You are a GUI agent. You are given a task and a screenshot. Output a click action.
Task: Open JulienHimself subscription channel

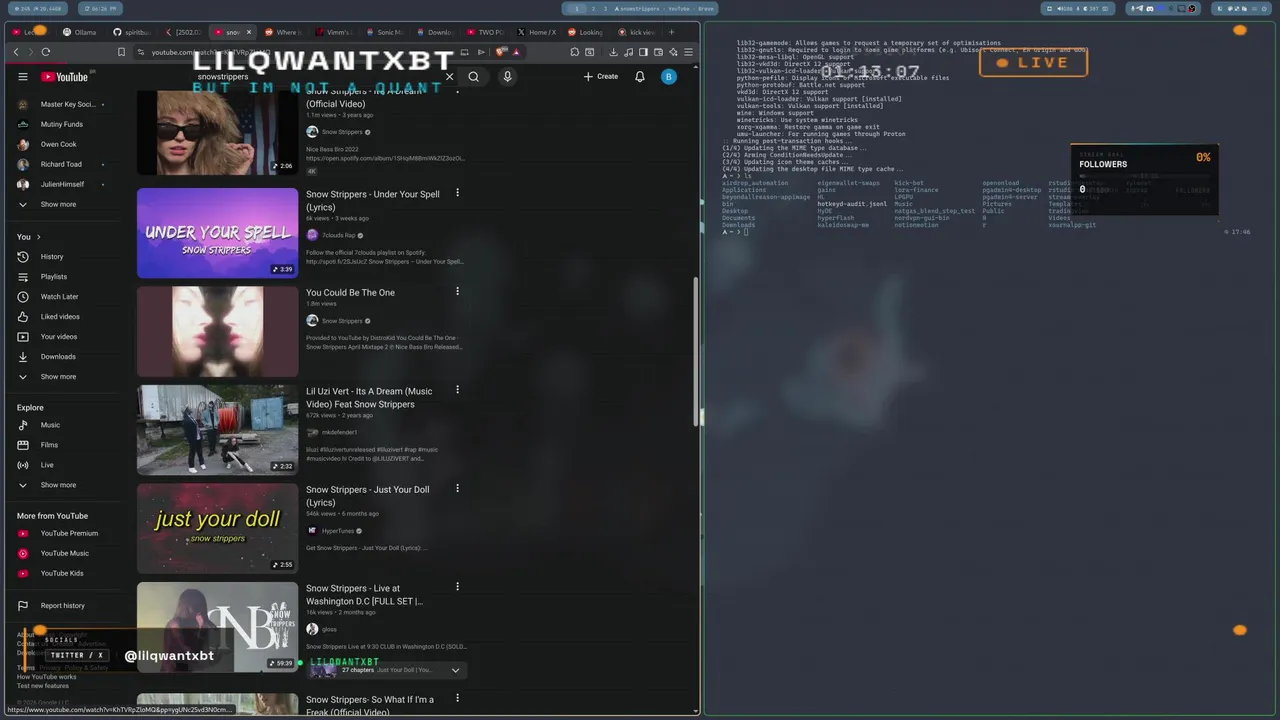[62, 184]
